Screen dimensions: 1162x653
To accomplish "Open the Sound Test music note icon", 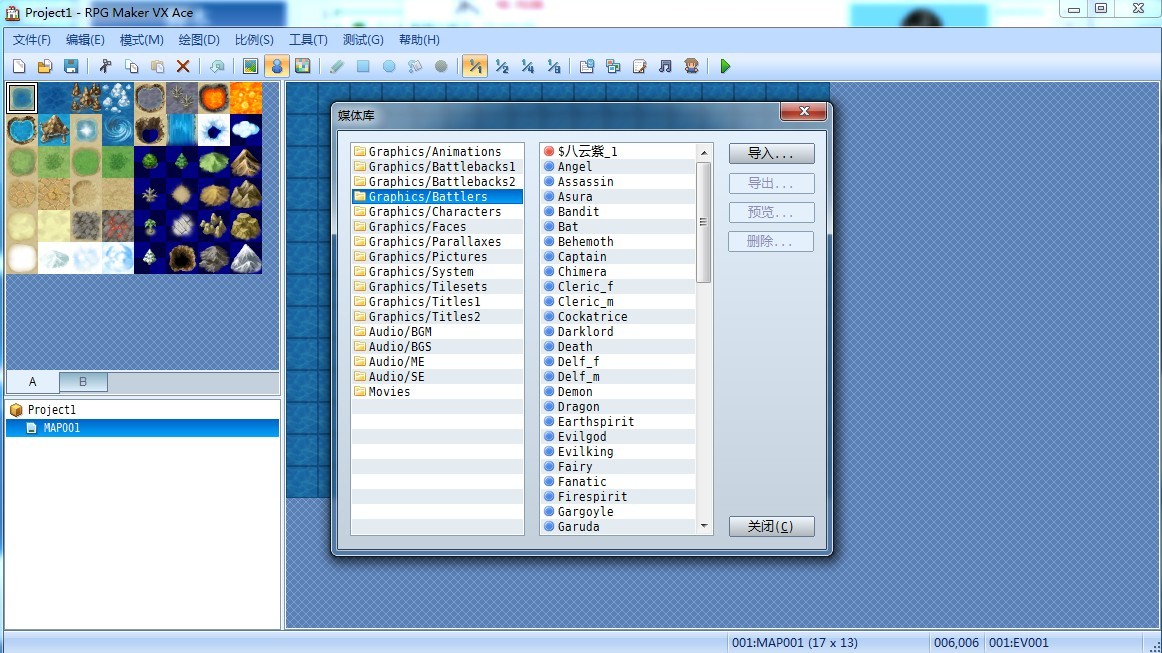I will pos(665,67).
